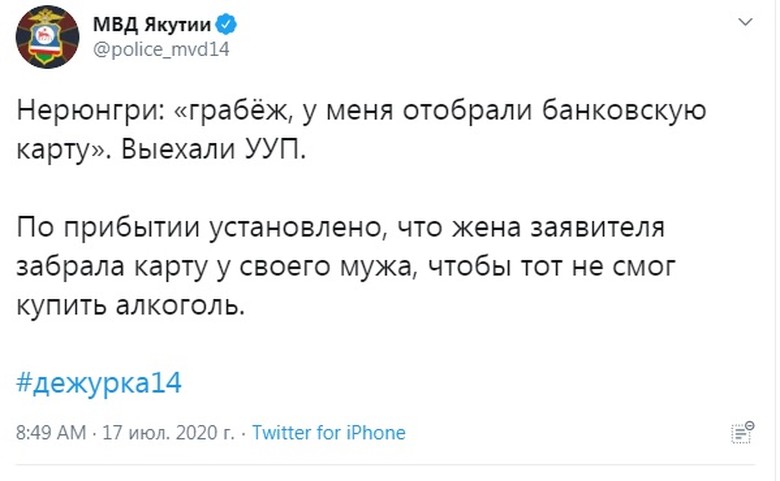Open the Twitter for iPhone source link
This screenshot has height=481, width=780.
(328, 433)
